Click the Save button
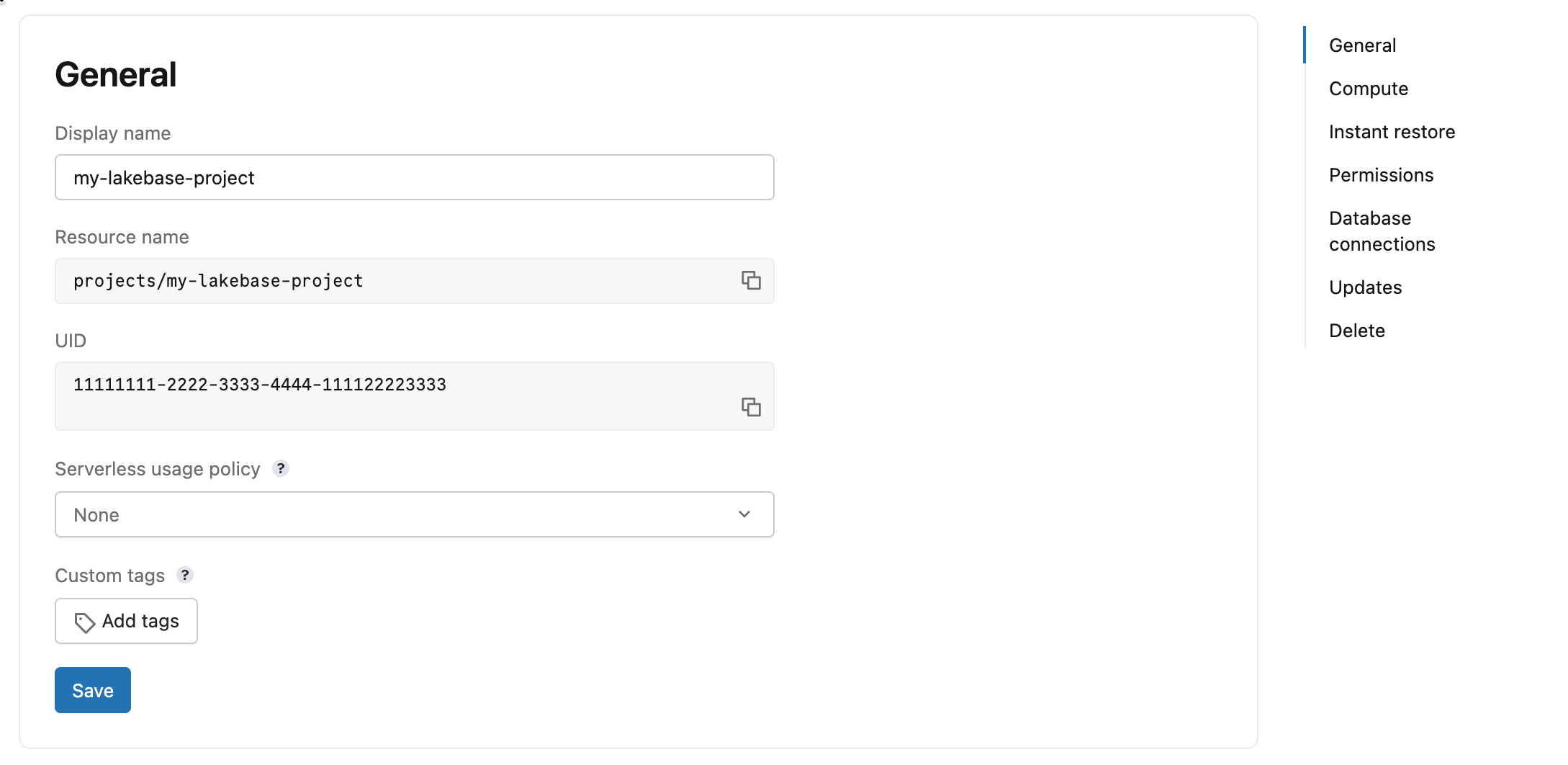1568x765 pixels. click(x=92, y=689)
